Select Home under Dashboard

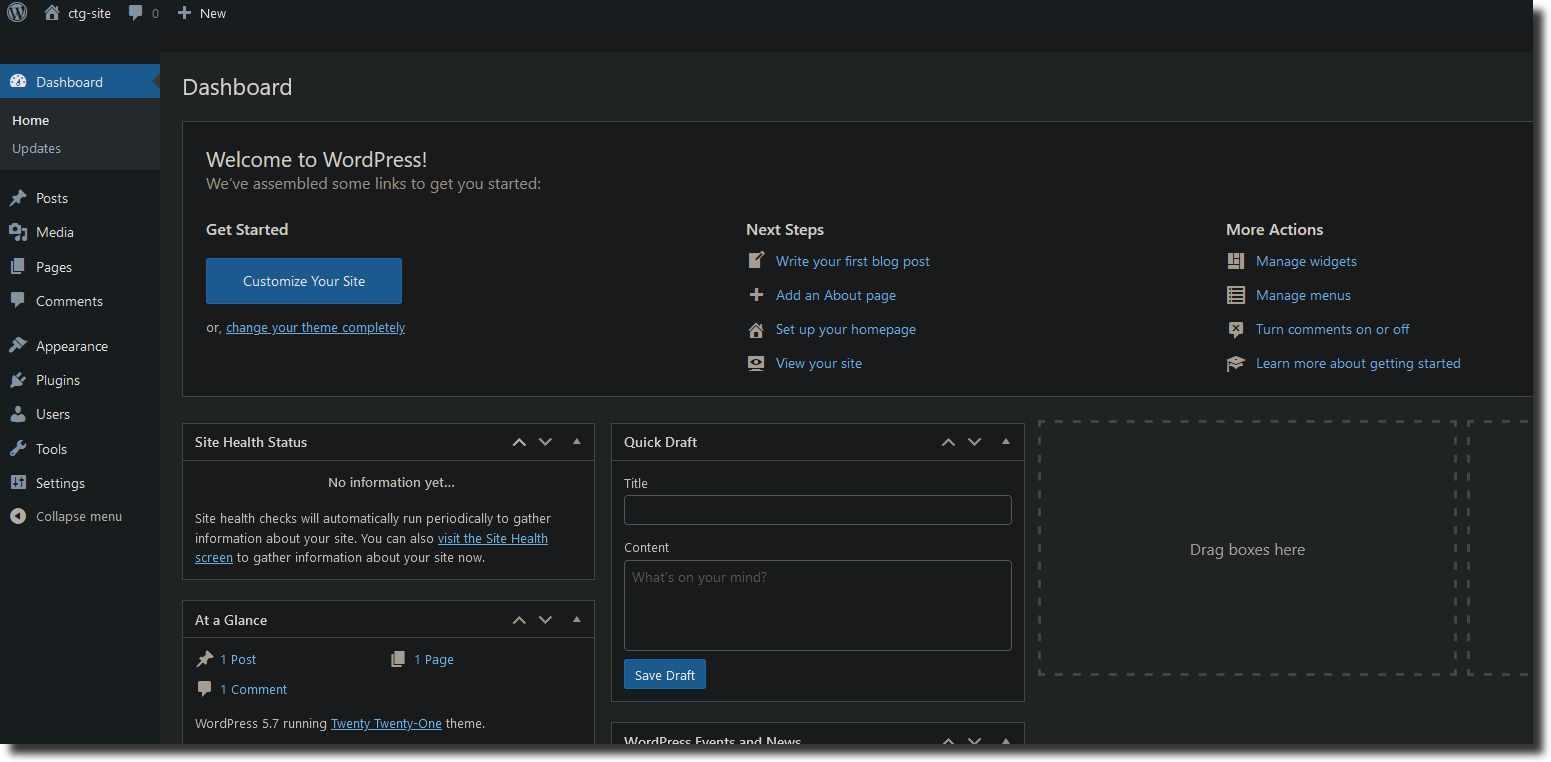coord(31,120)
